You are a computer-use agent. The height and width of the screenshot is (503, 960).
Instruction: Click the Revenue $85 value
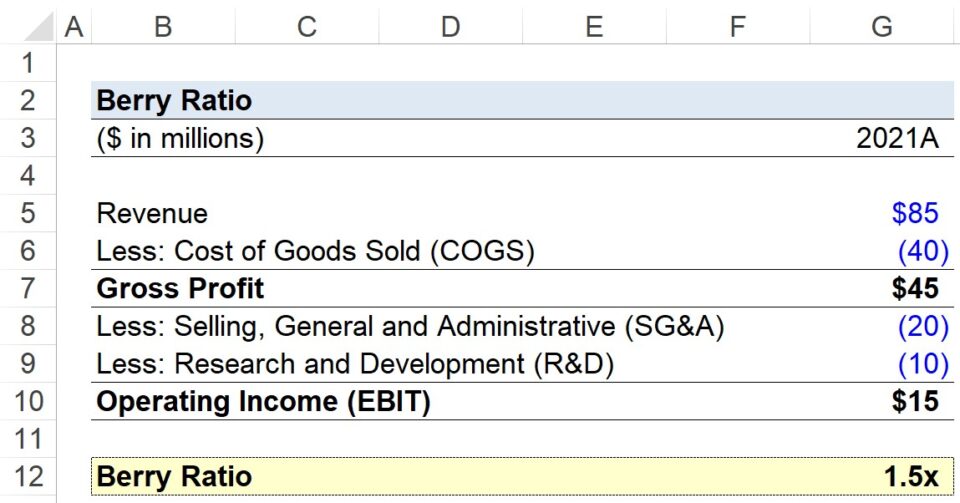[x=915, y=213]
